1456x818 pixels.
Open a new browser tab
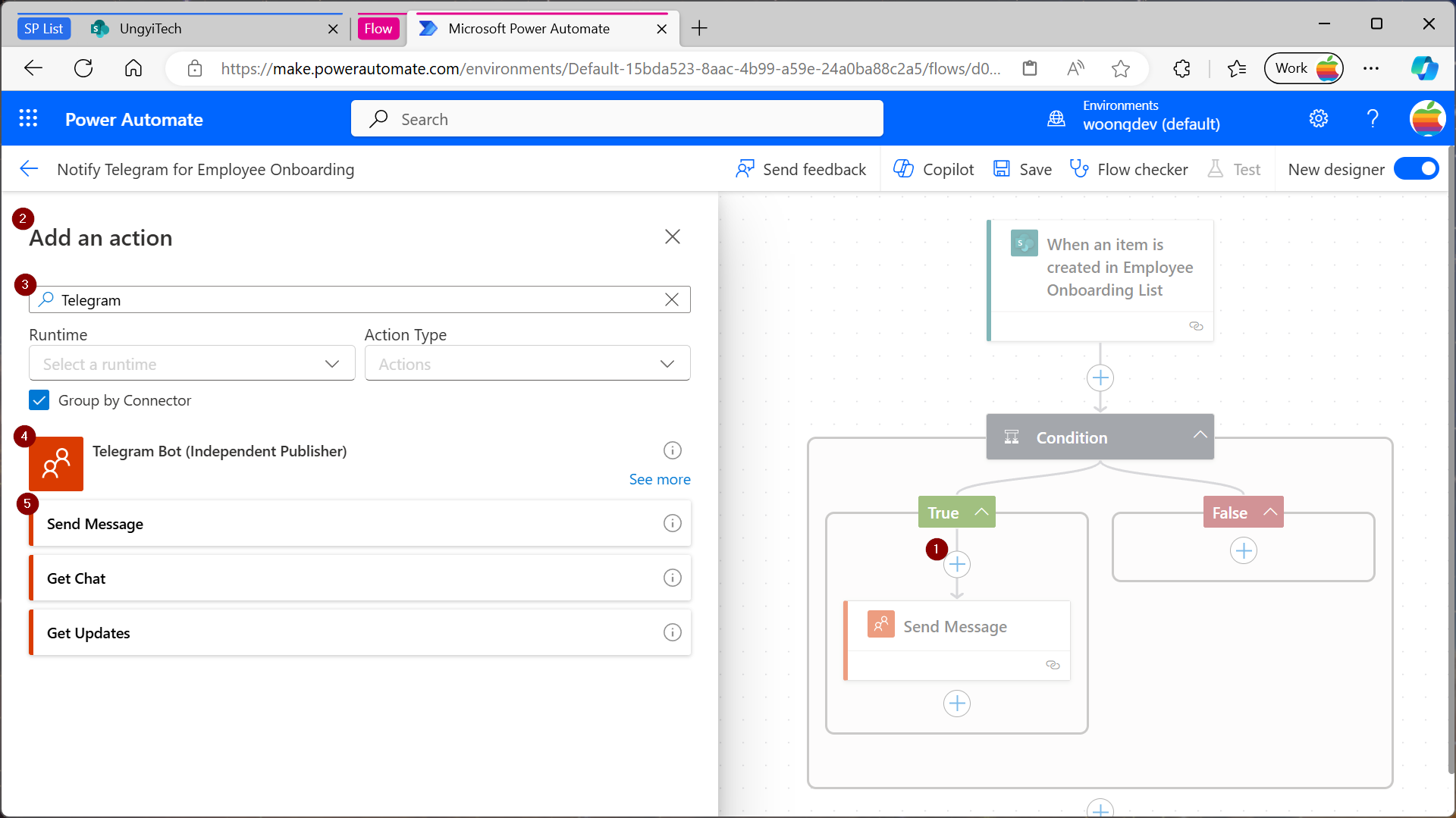point(699,29)
